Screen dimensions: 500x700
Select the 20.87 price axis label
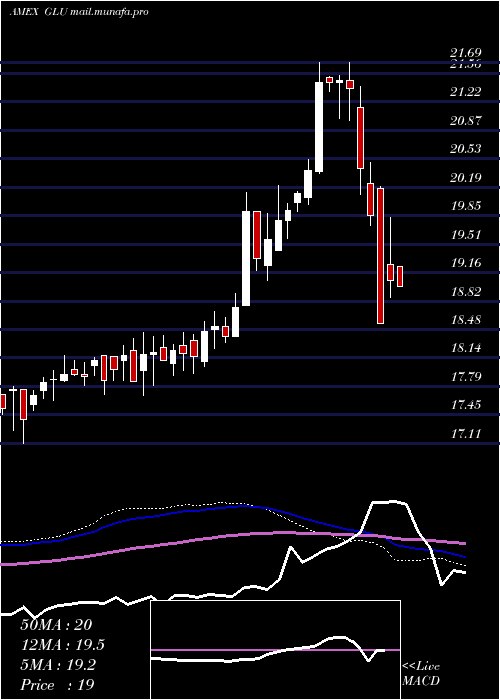(466, 120)
